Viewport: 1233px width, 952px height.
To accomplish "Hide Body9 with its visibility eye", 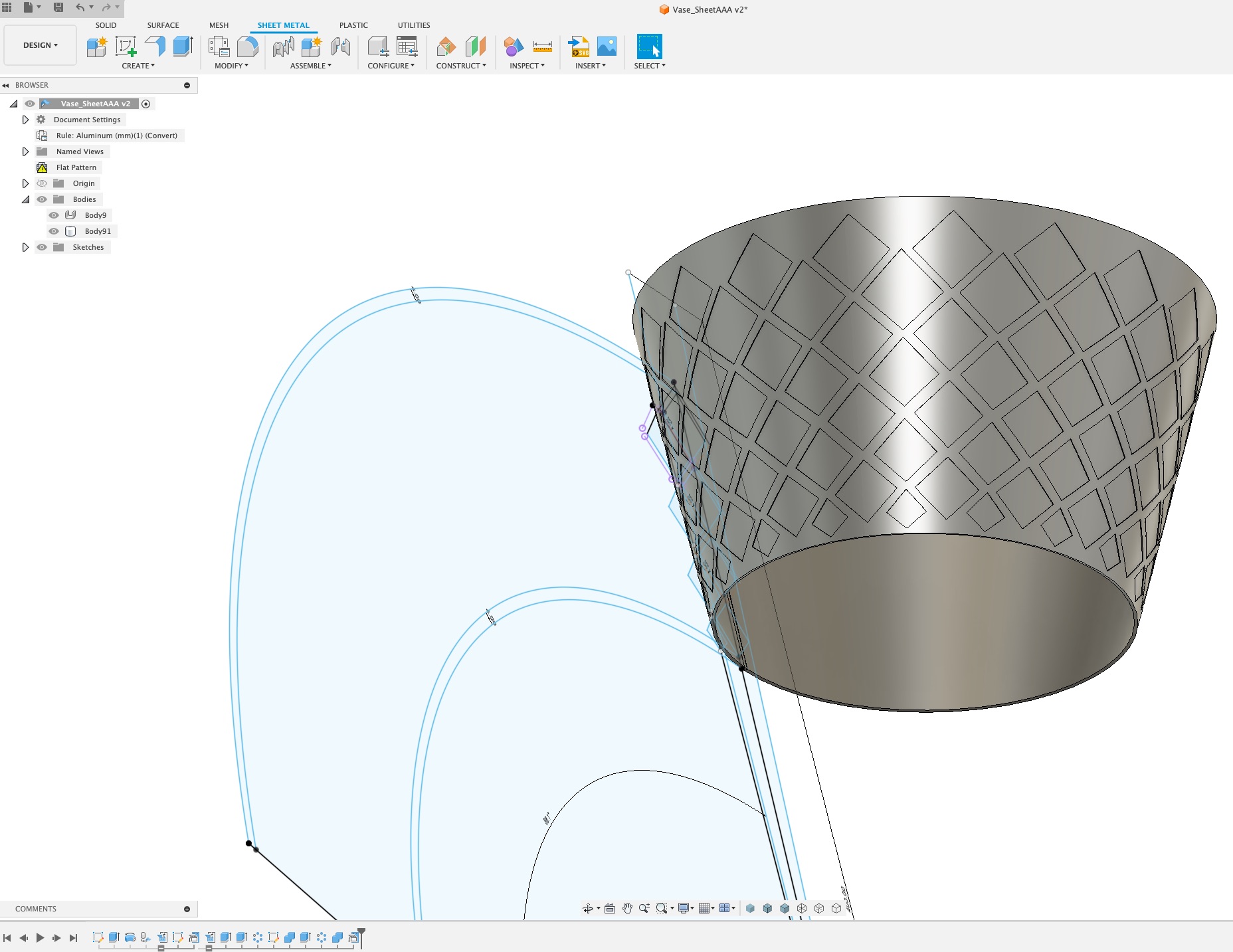I will click(x=54, y=215).
